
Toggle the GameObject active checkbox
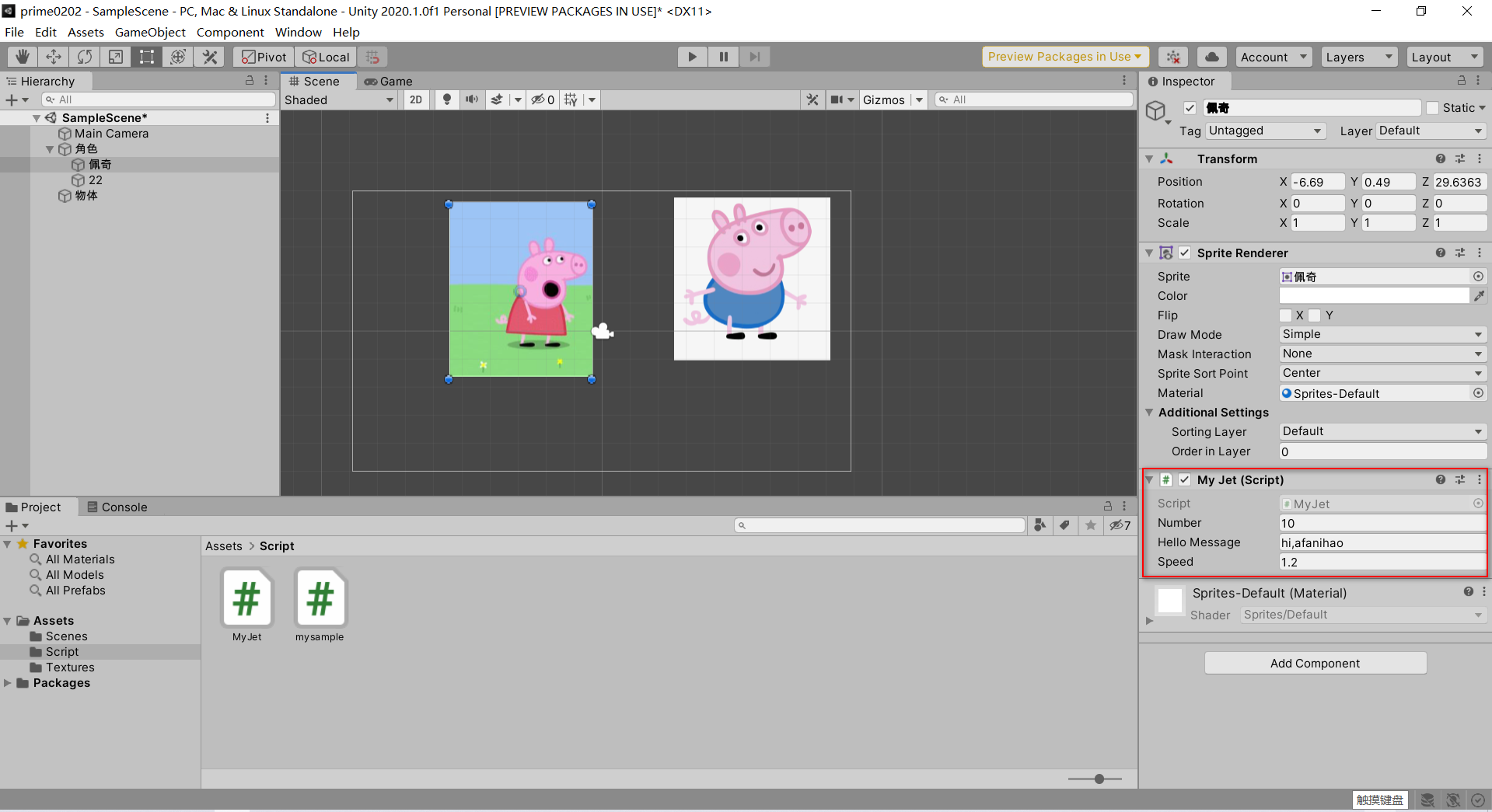click(1190, 108)
